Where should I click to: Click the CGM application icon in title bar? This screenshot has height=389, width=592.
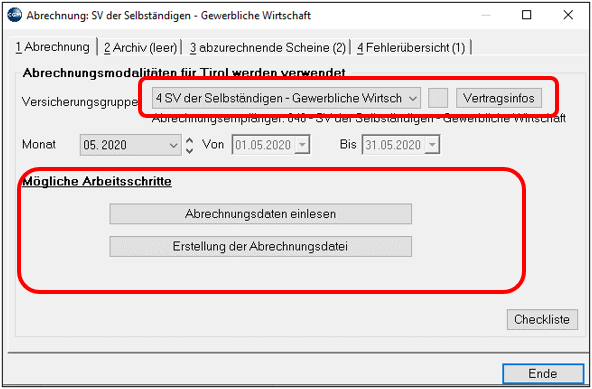[15, 15]
